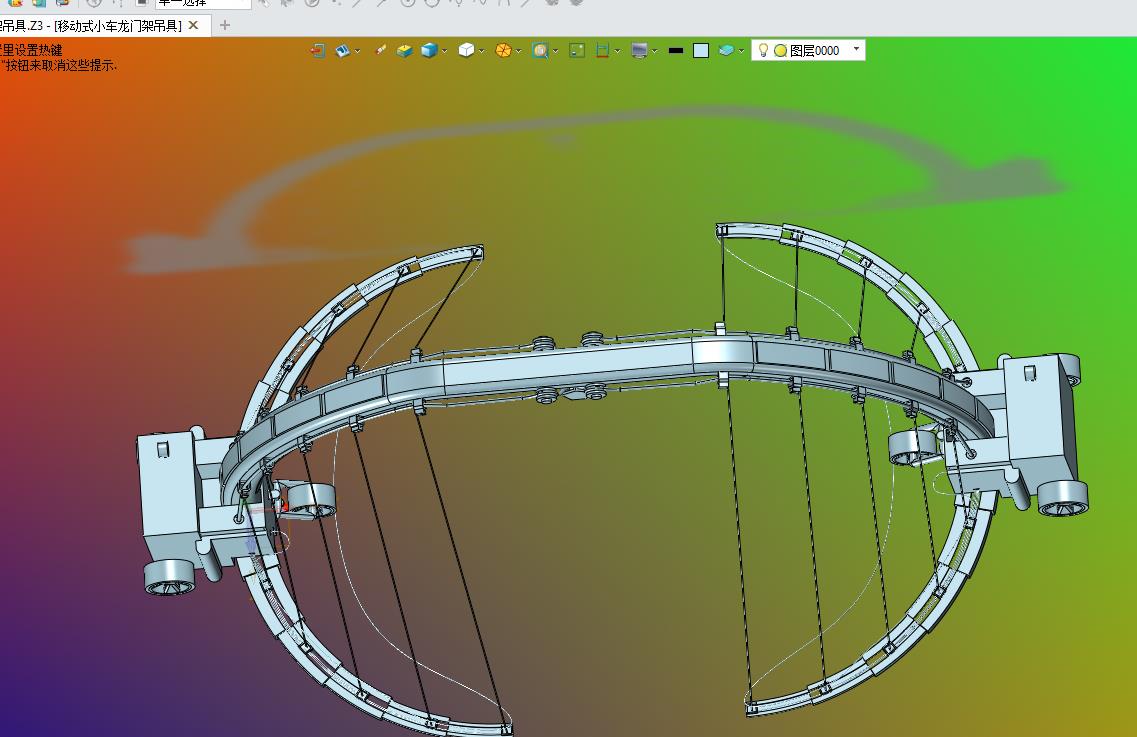Click the teal stacked layers icon
The width and height of the screenshot is (1137, 737).
pos(726,50)
